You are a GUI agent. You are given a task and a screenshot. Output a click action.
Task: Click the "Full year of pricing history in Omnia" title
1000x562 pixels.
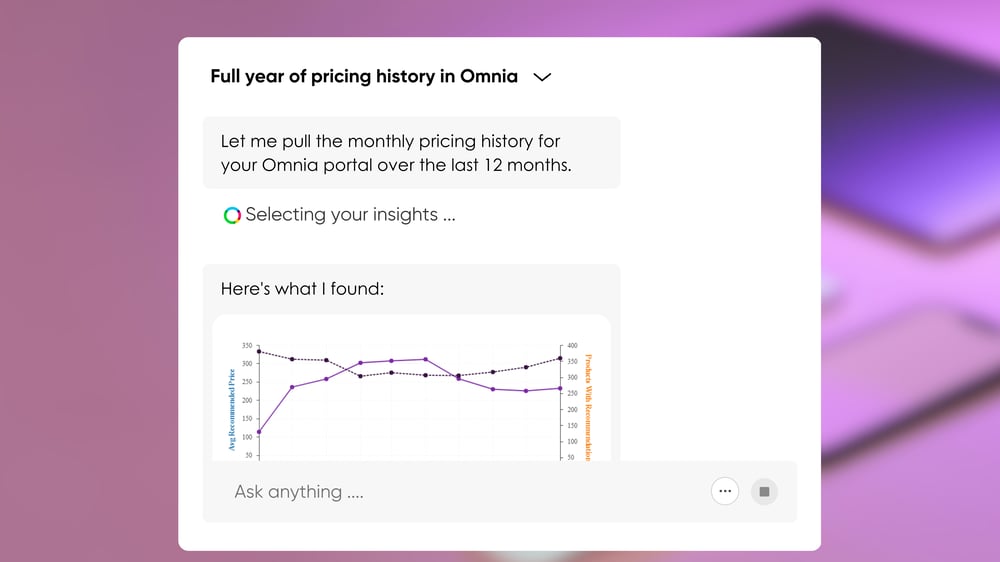(x=364, y=77)
